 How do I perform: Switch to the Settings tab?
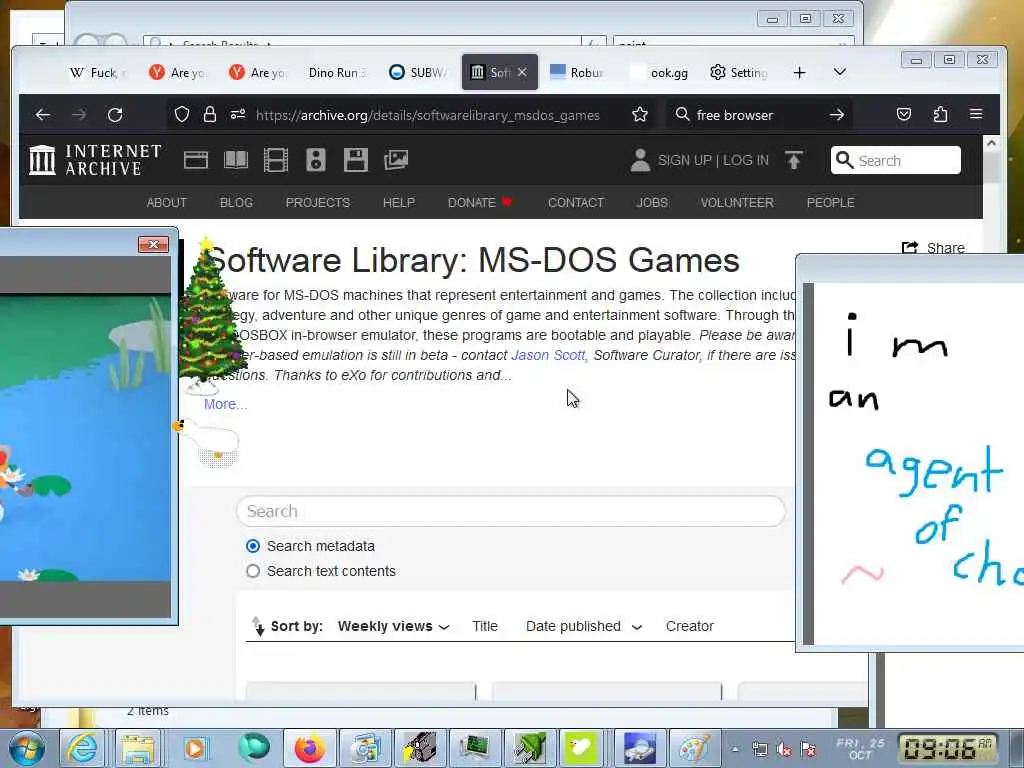click(x=739, y=72)
